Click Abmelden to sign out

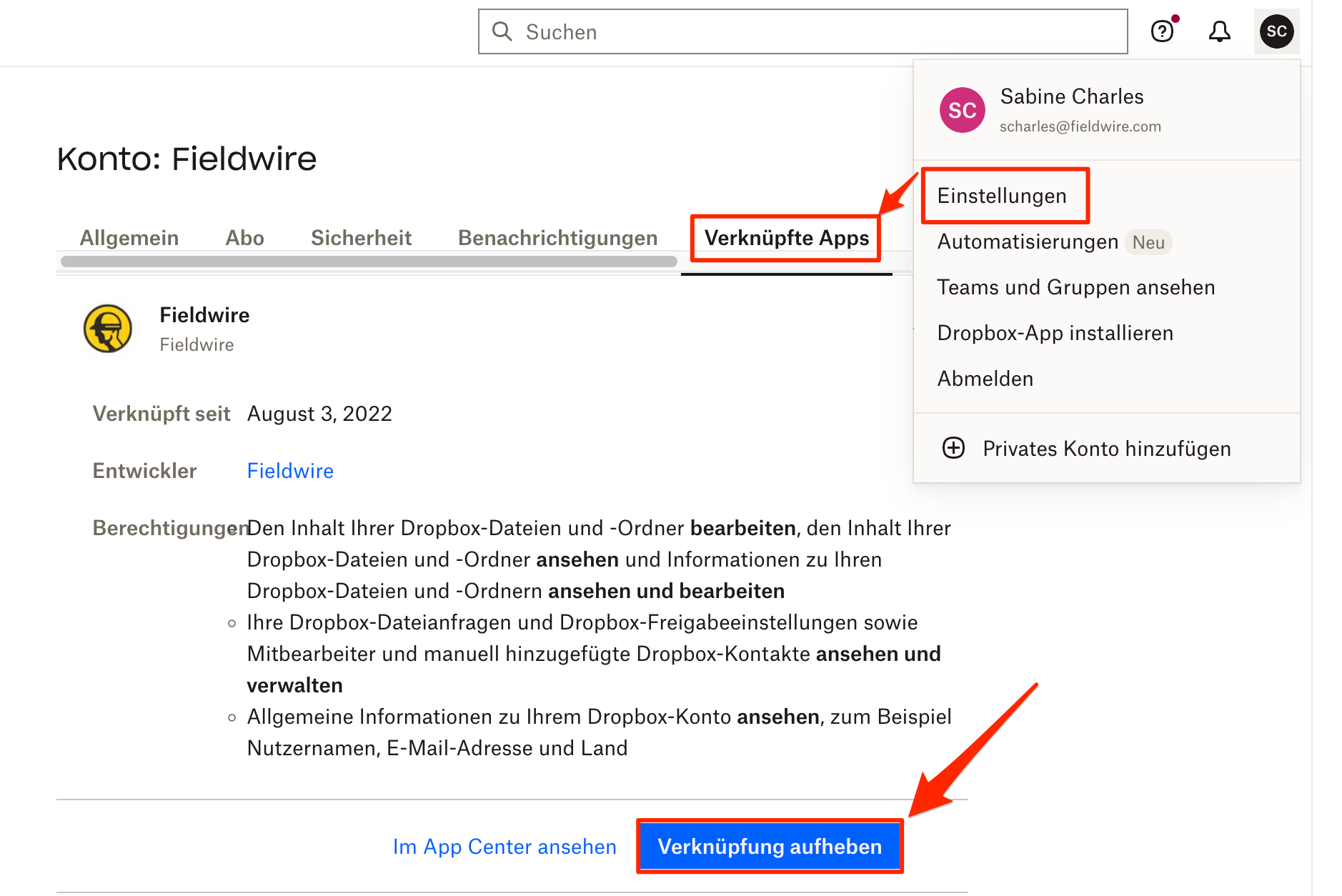(985, 379)
